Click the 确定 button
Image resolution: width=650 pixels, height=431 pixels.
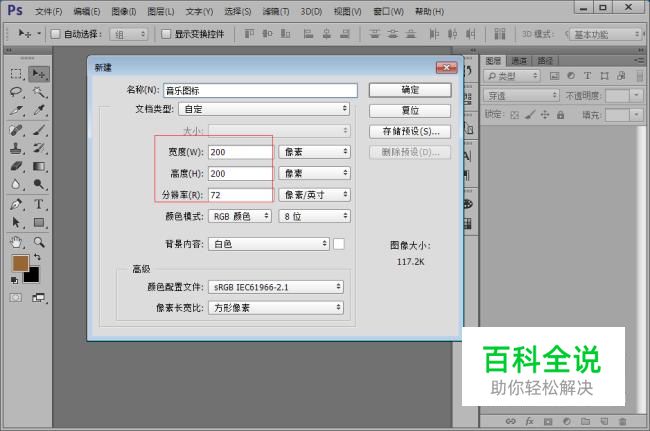click(x=410, y=90)
